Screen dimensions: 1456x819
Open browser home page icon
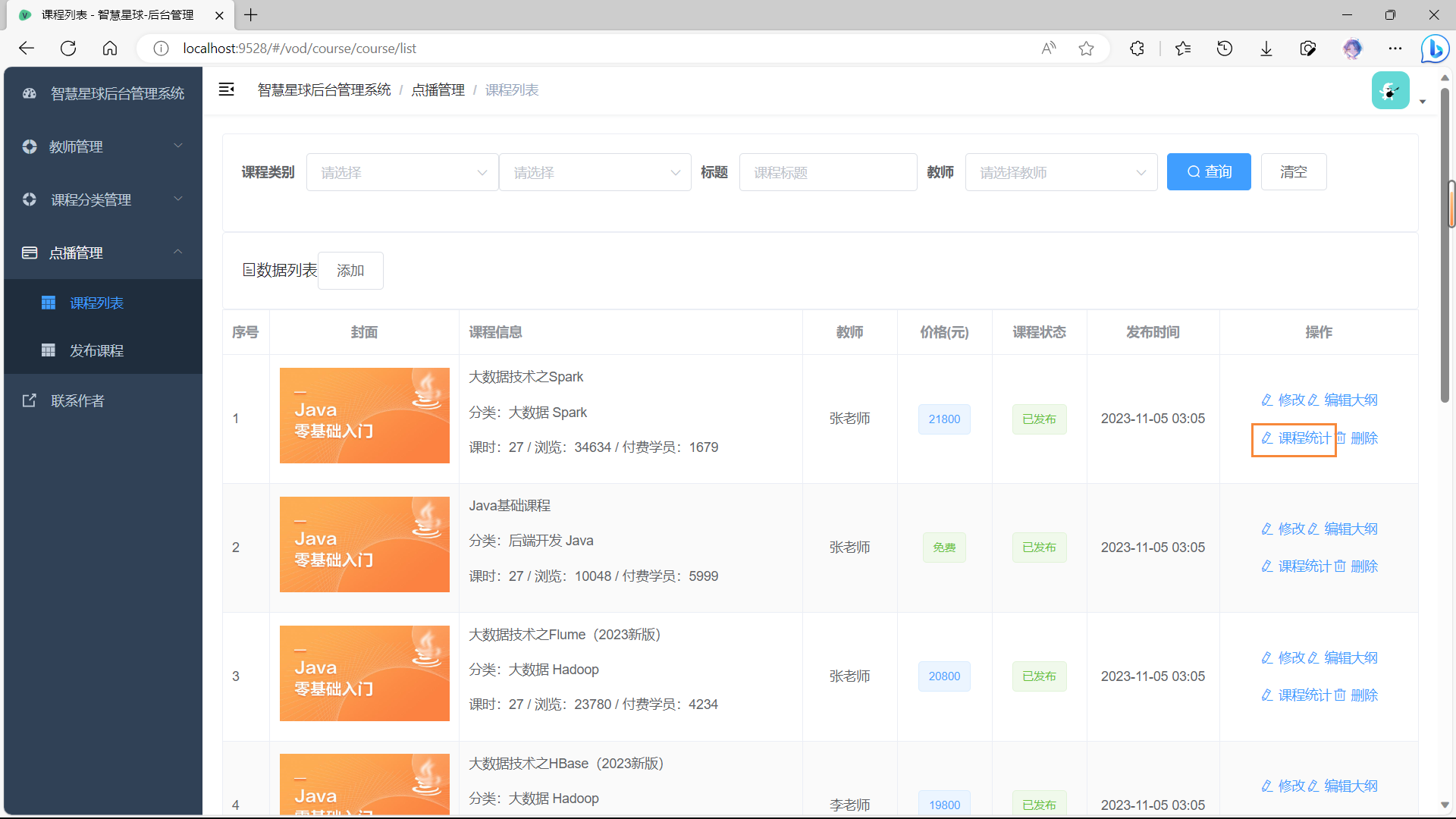click(110, 49)
